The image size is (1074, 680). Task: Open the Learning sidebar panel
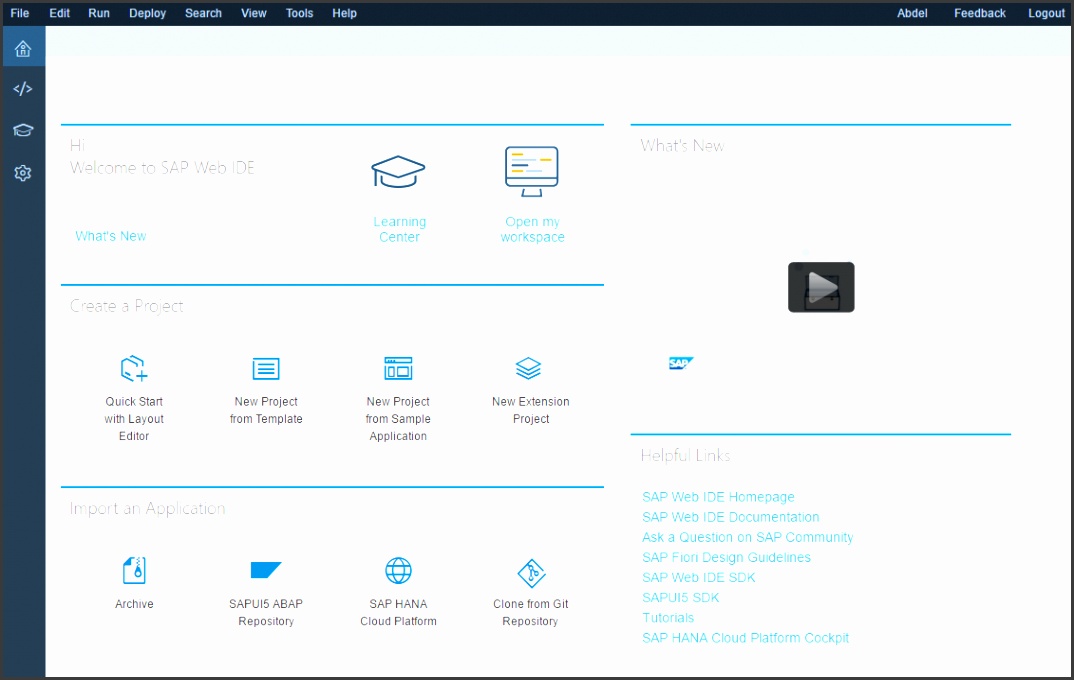click(x=22, y=130)
